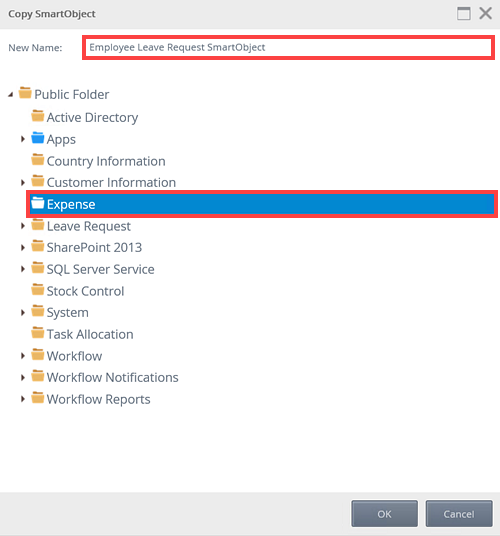Viewport: 500px width, 536px height.
Task: Click the highlighted Expense folder icon
Action: click(x=38, y=203)
